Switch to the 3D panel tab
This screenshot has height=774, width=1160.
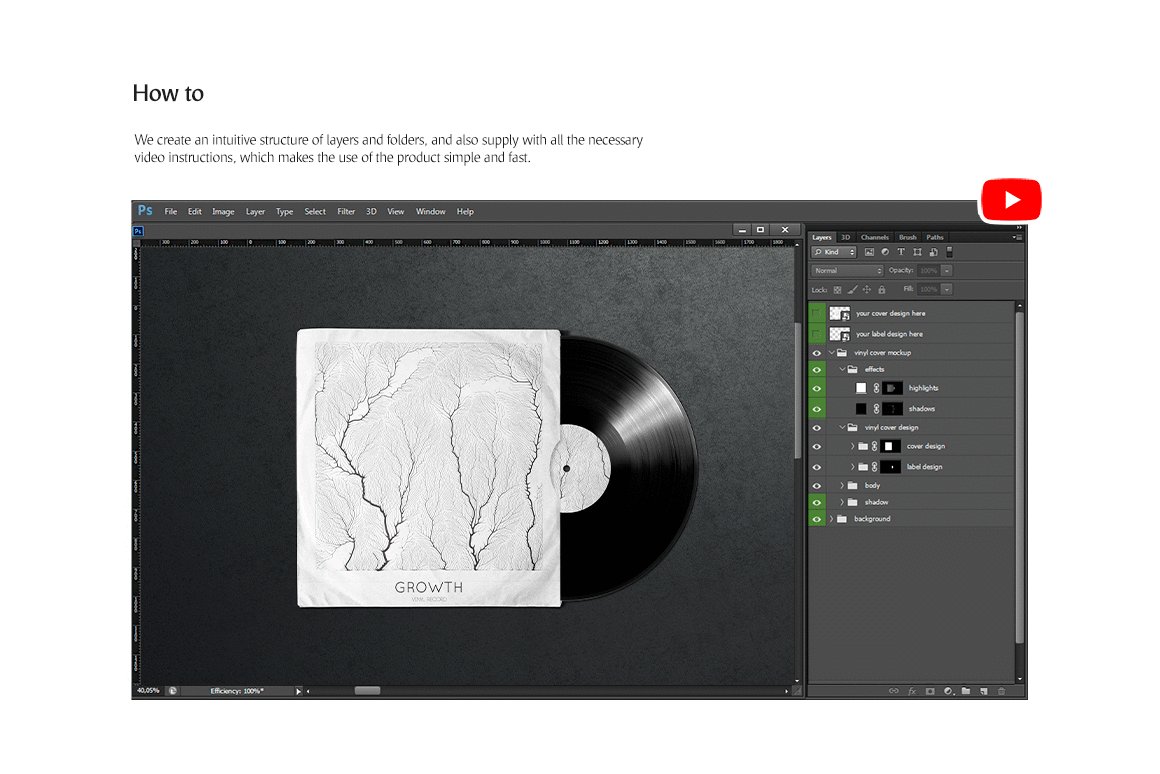[x=846, y=238]
